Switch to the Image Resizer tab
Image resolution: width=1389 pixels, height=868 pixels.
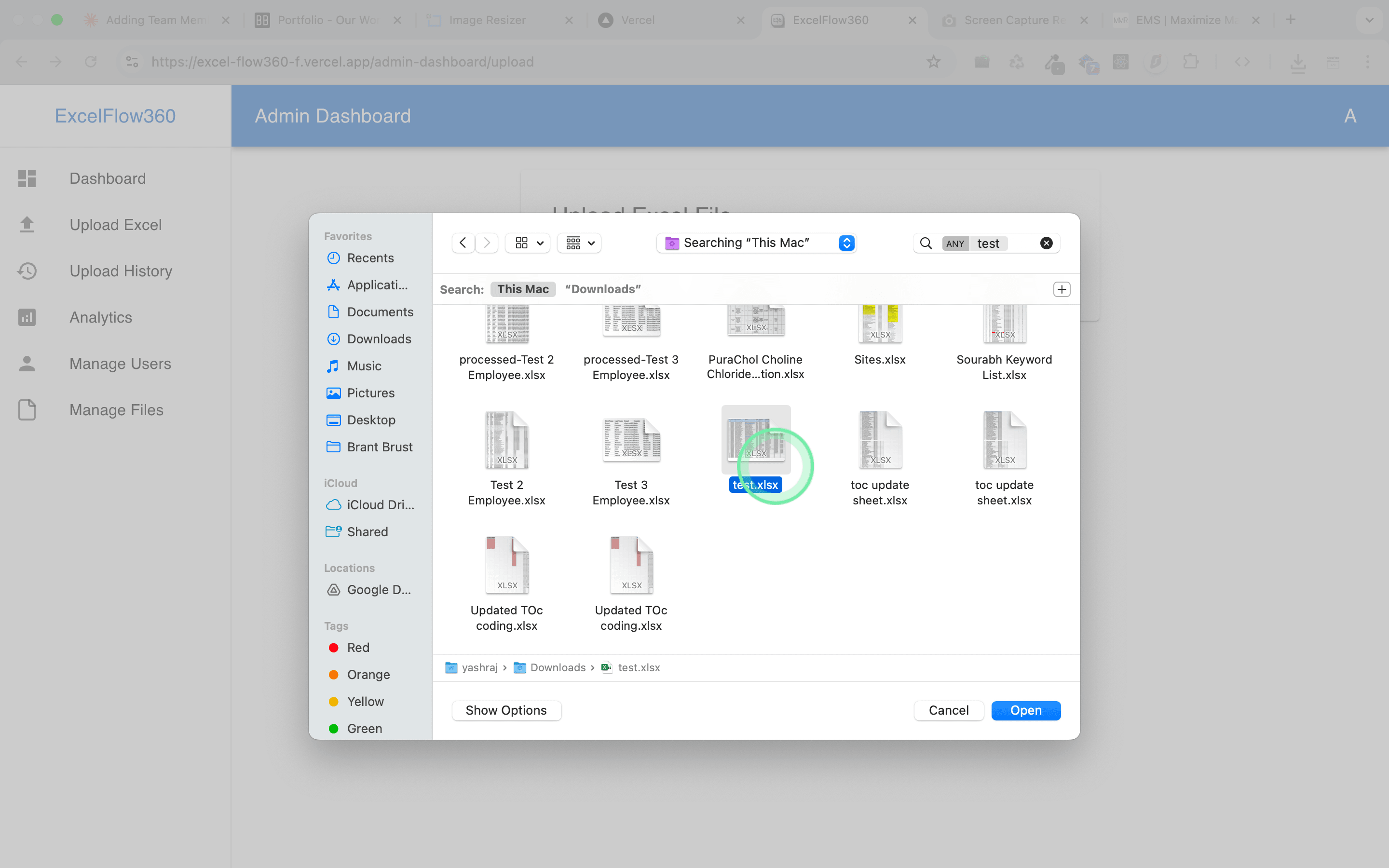pos(487,20)
